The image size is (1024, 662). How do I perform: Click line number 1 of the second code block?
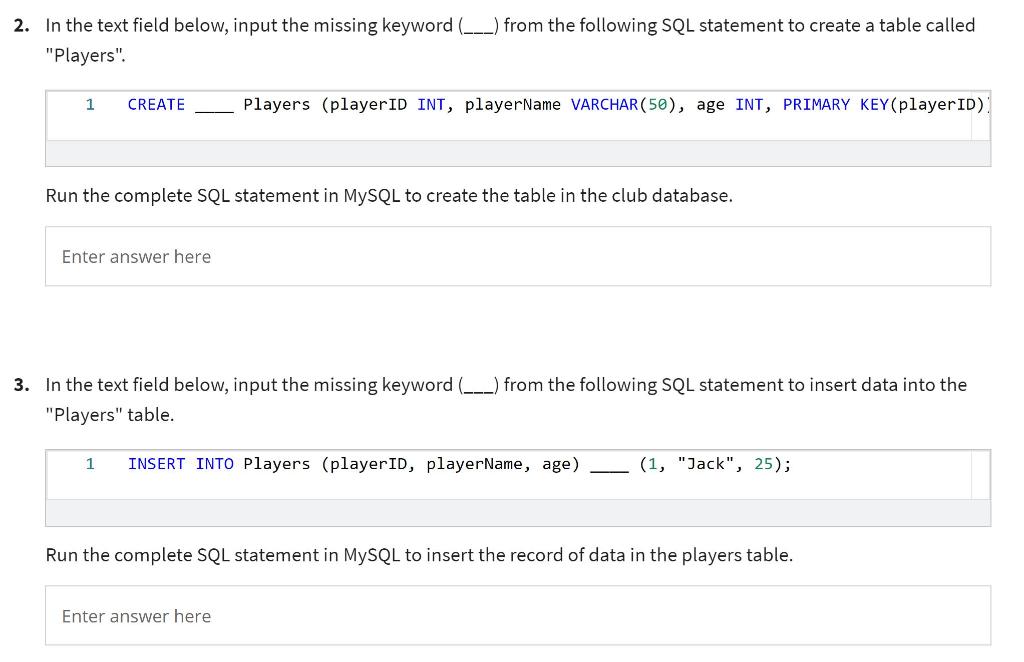pyautogui.click(x=90, y=463)
